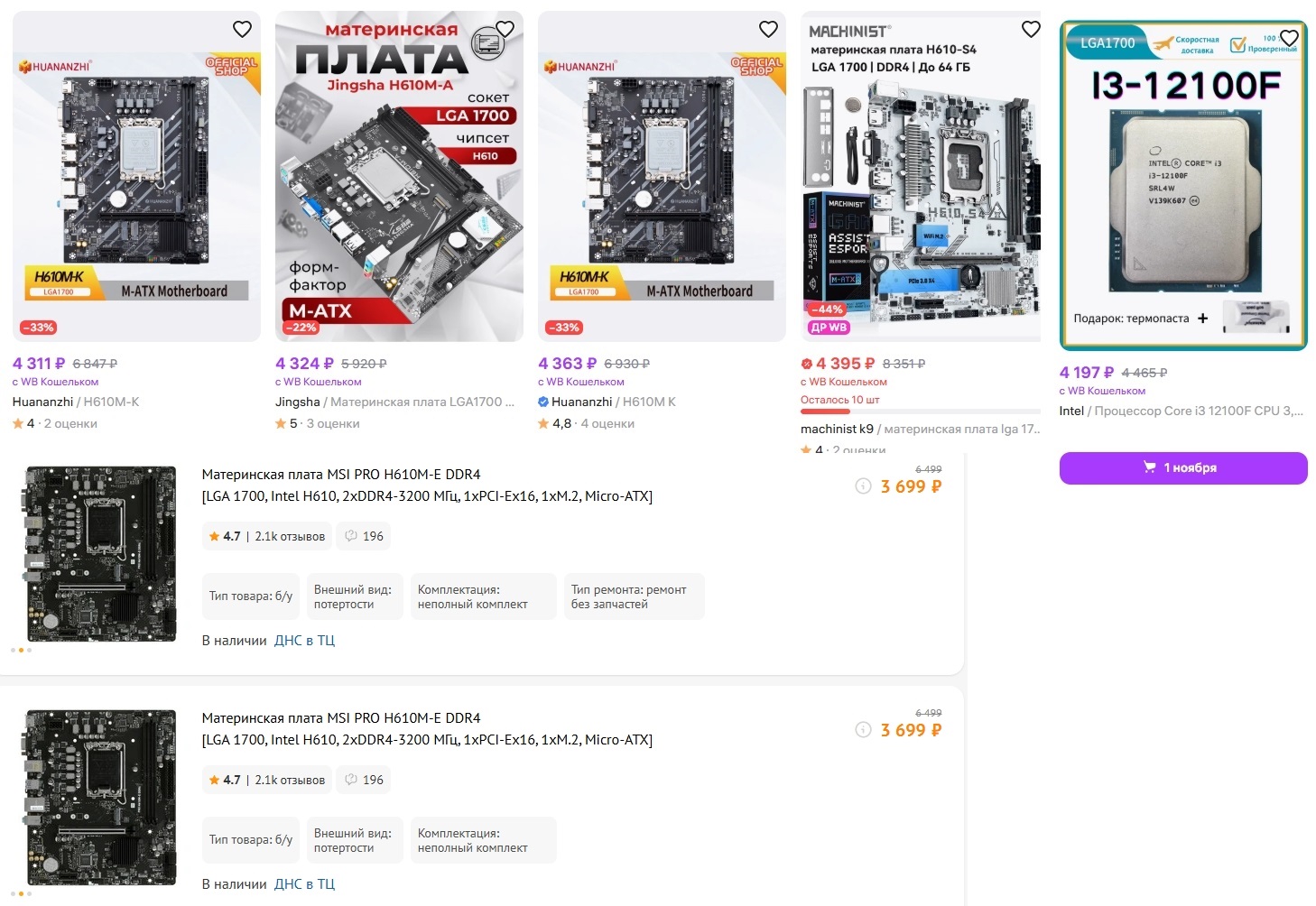Open price info icon for first MSI listing
Image resolution: width=1316 pixels, height=906 pixels.
863,486
